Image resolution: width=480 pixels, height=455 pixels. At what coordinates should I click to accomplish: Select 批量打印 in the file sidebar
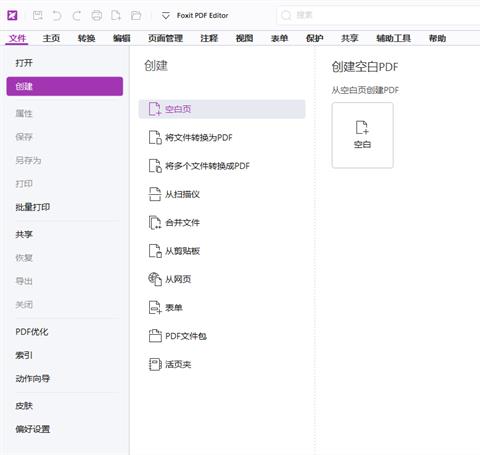33,207
